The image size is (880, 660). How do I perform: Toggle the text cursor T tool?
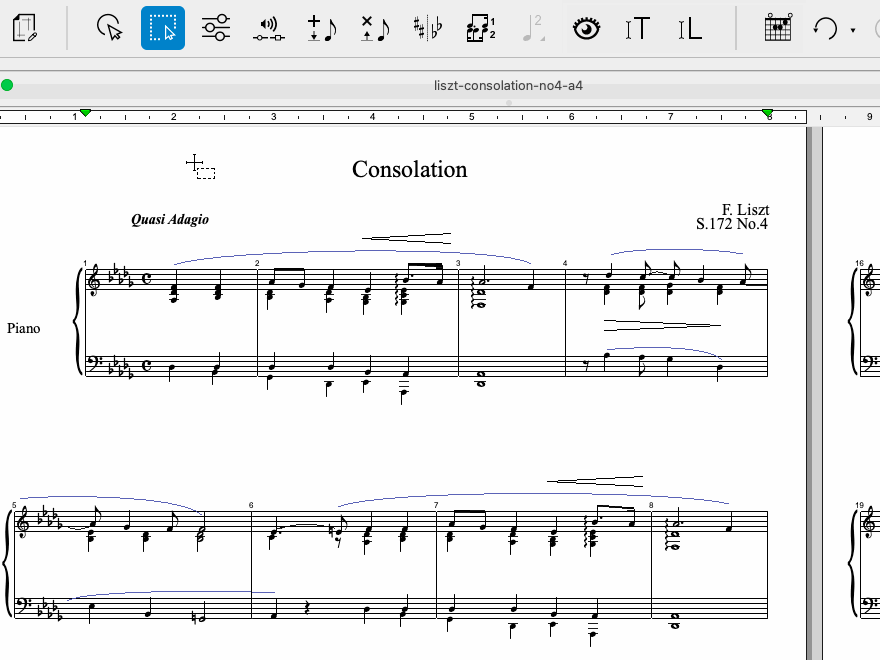(637, 28)
